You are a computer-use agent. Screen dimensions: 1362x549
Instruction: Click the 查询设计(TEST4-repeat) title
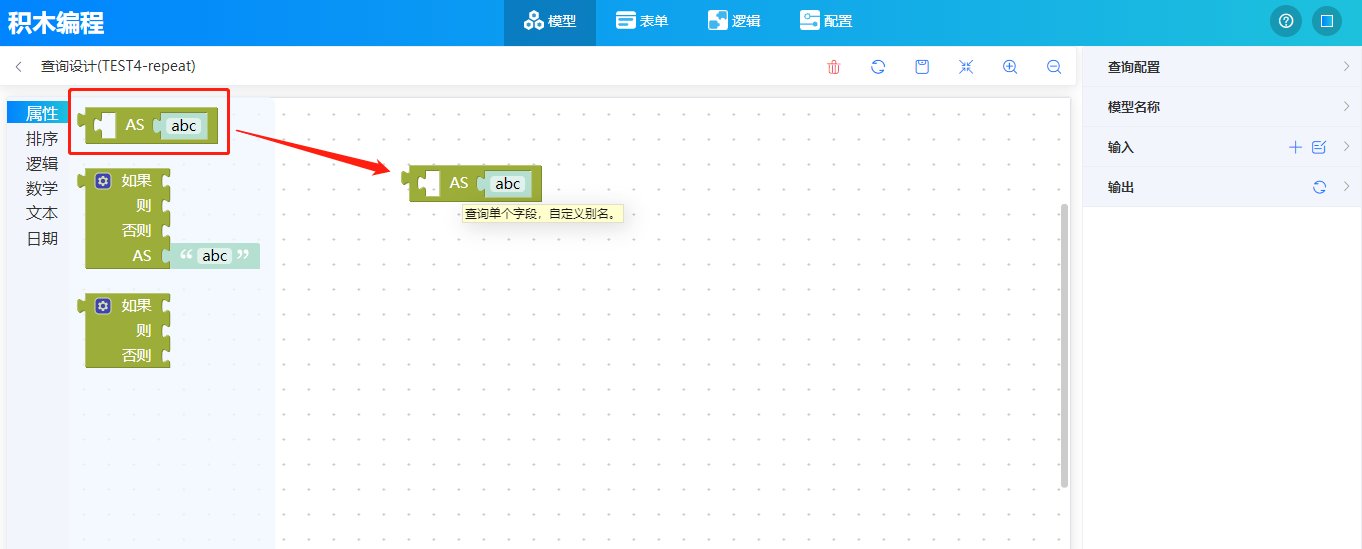click(118, 67)
